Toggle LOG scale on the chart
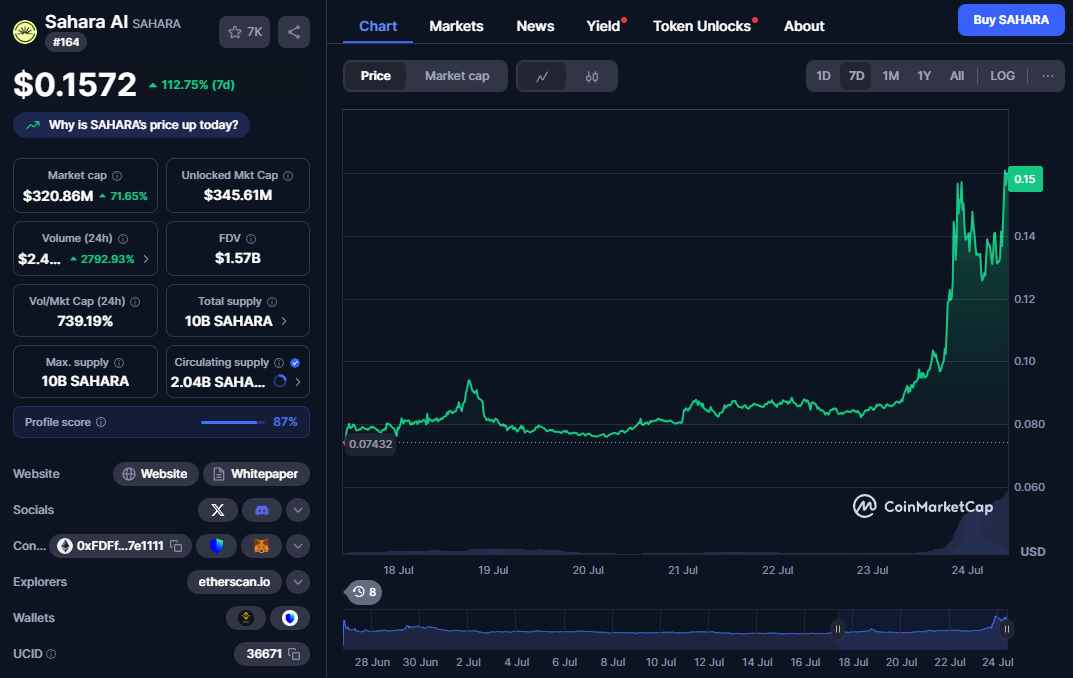This screenshot has height=678, width=1073. pos(1003,76)
